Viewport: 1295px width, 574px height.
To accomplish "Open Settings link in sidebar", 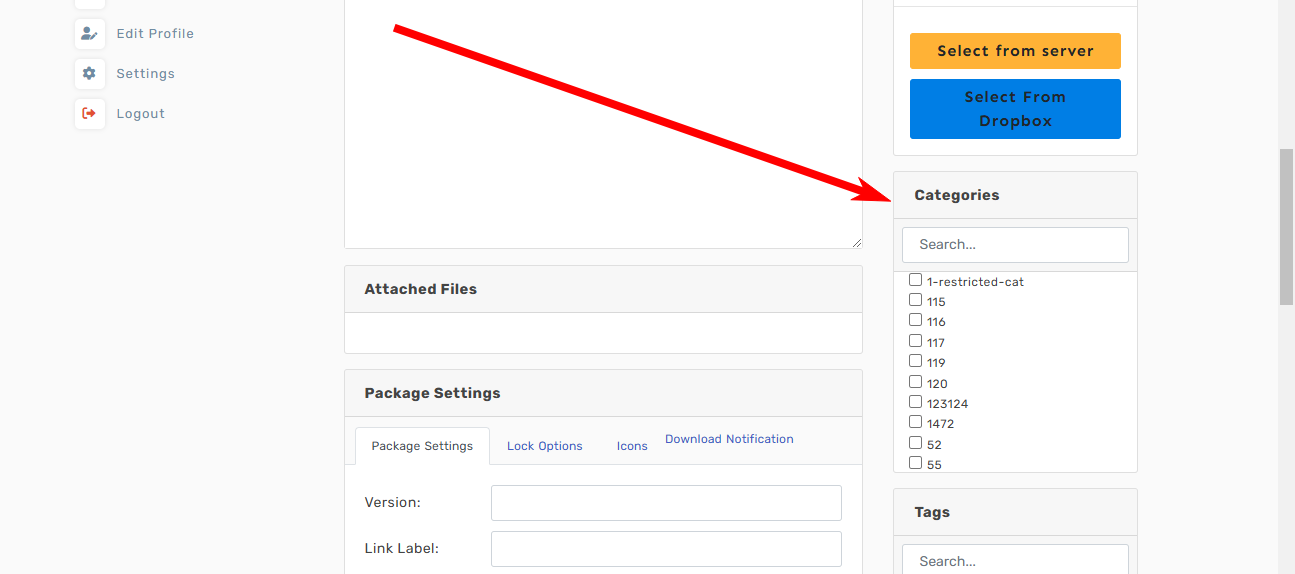I will coord(145,73).
